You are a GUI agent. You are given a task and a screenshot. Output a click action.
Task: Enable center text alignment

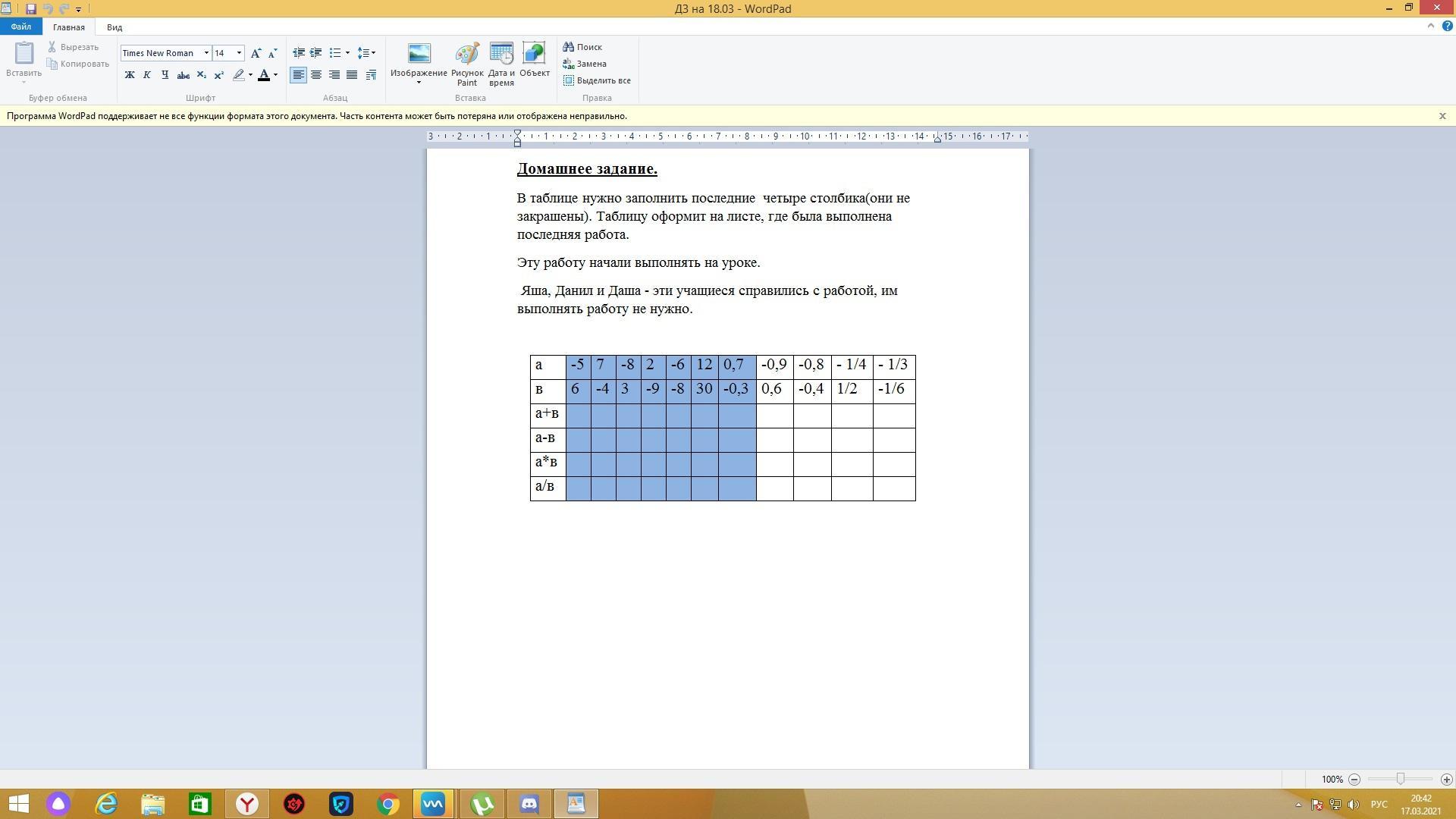tap(316, 75)
